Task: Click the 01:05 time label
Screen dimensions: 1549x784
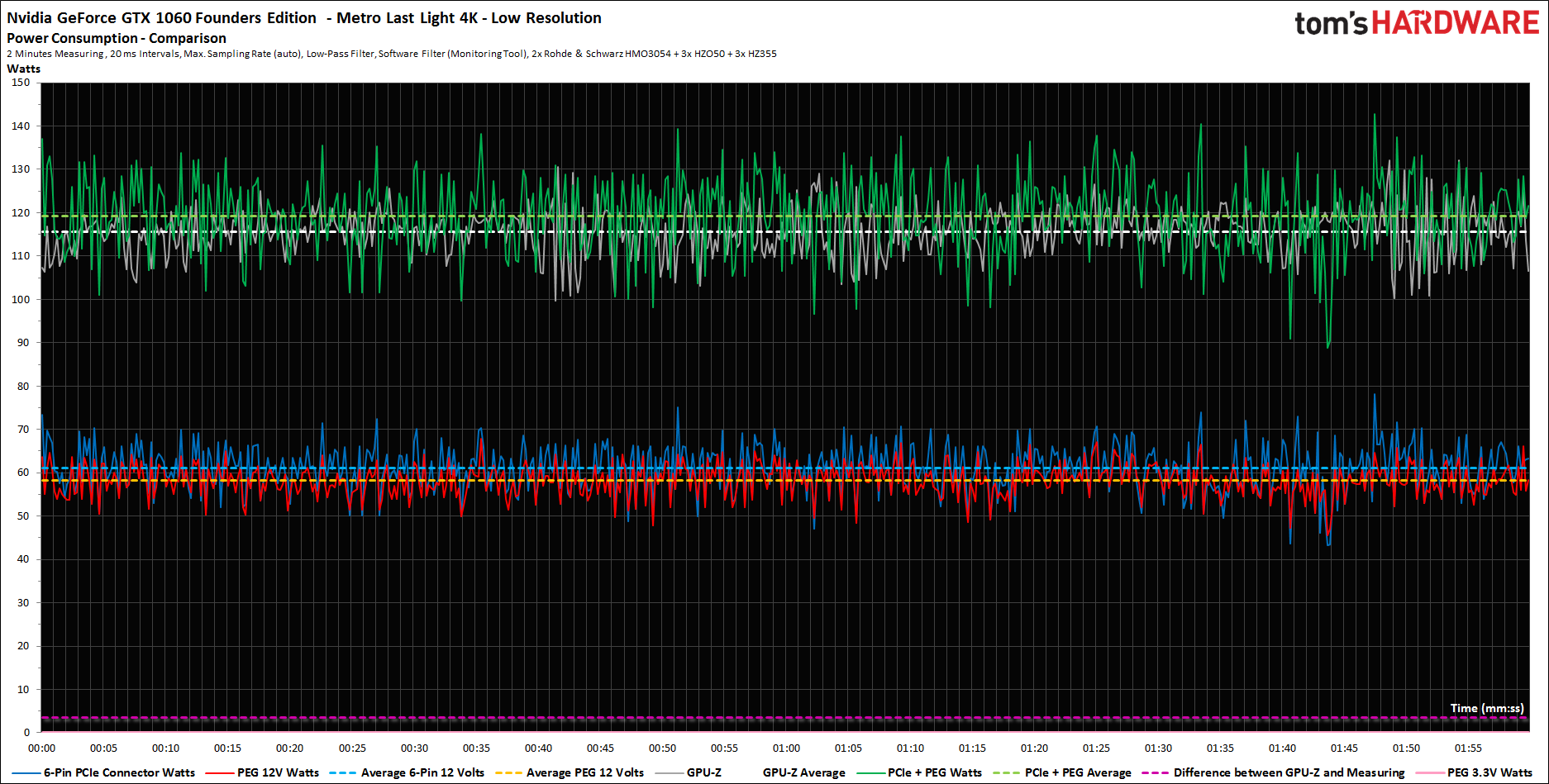Action: tap(848, 748)
